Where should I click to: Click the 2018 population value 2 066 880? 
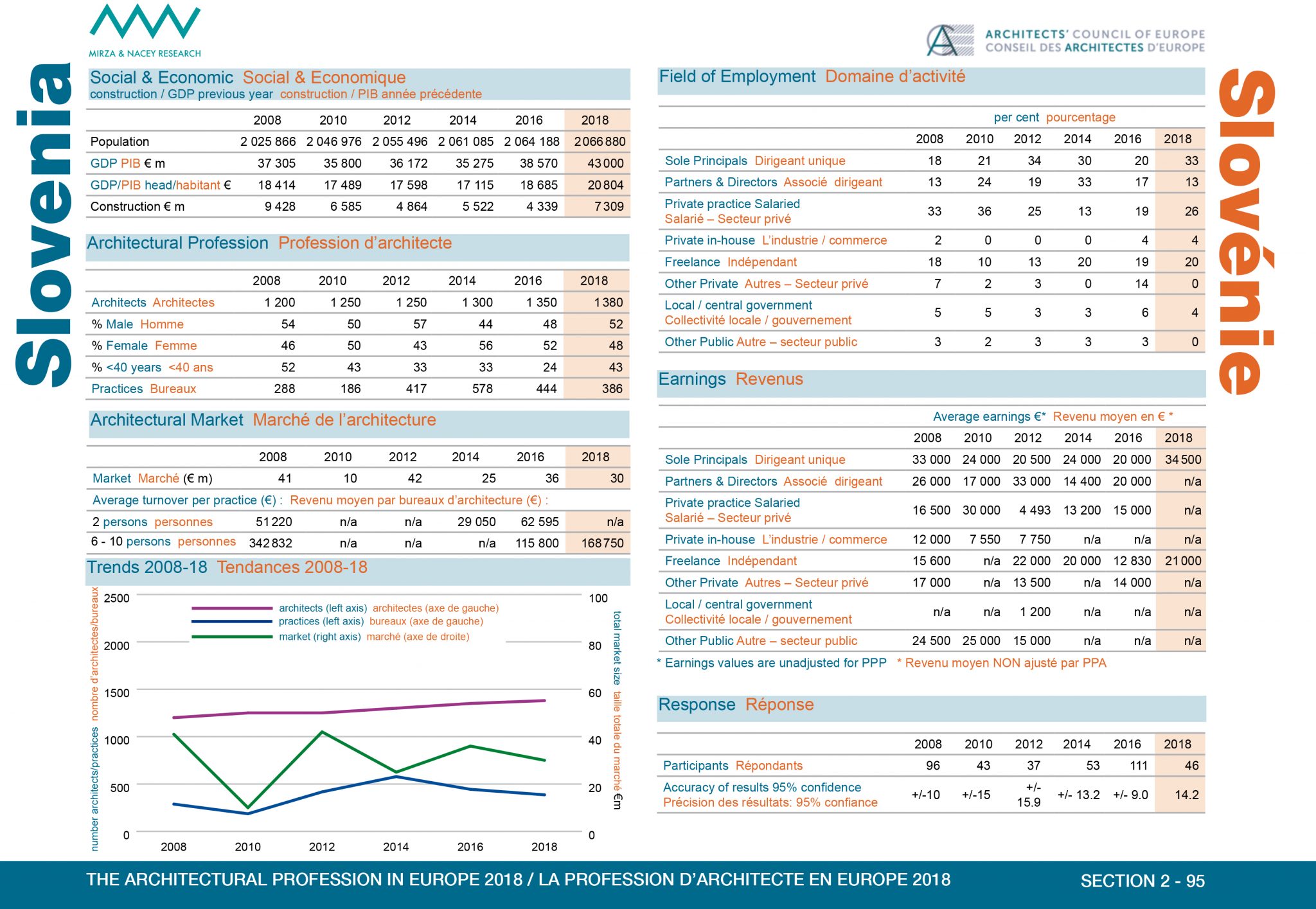[600, 141]
